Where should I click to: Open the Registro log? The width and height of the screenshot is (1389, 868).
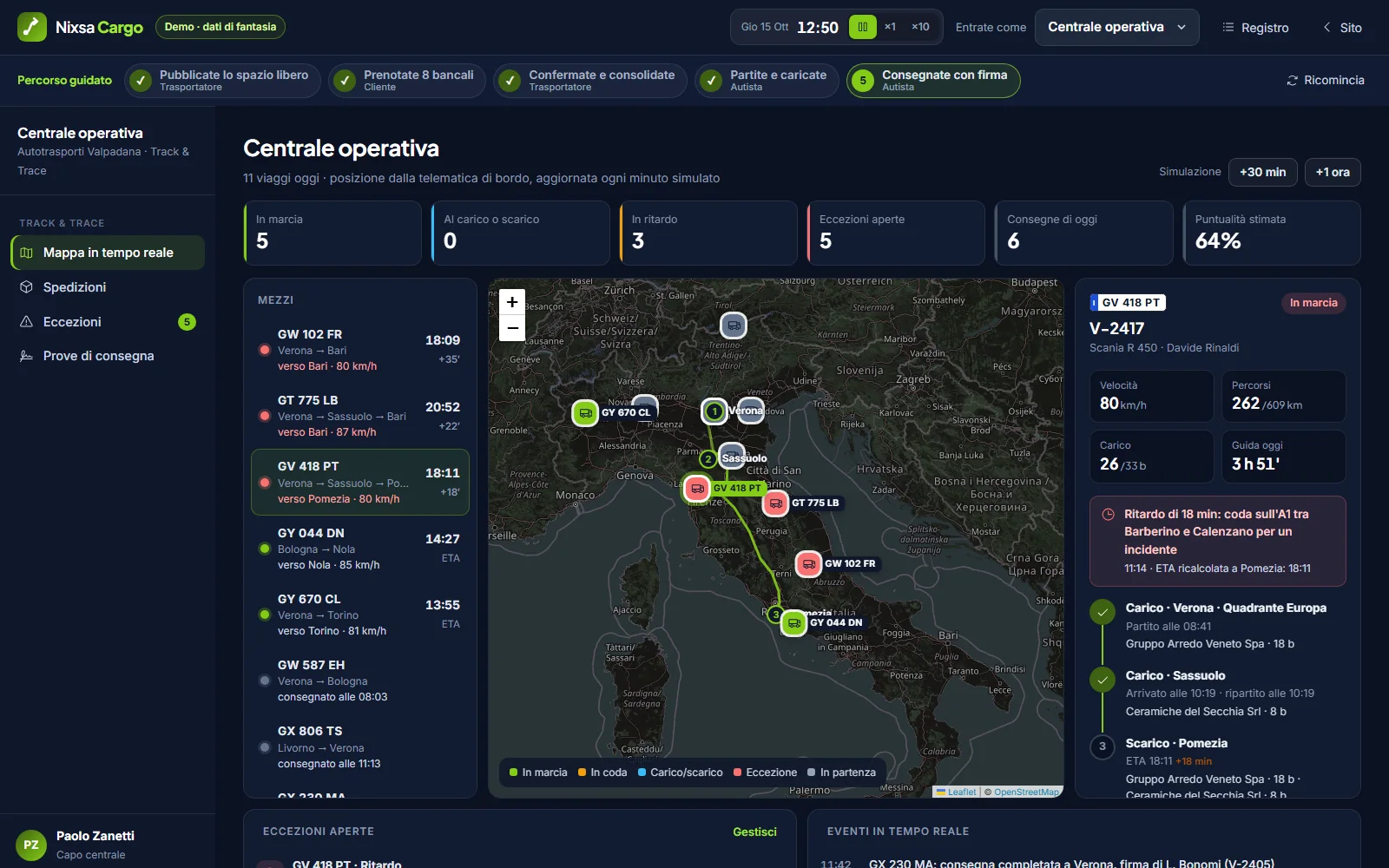[1255, 28]
